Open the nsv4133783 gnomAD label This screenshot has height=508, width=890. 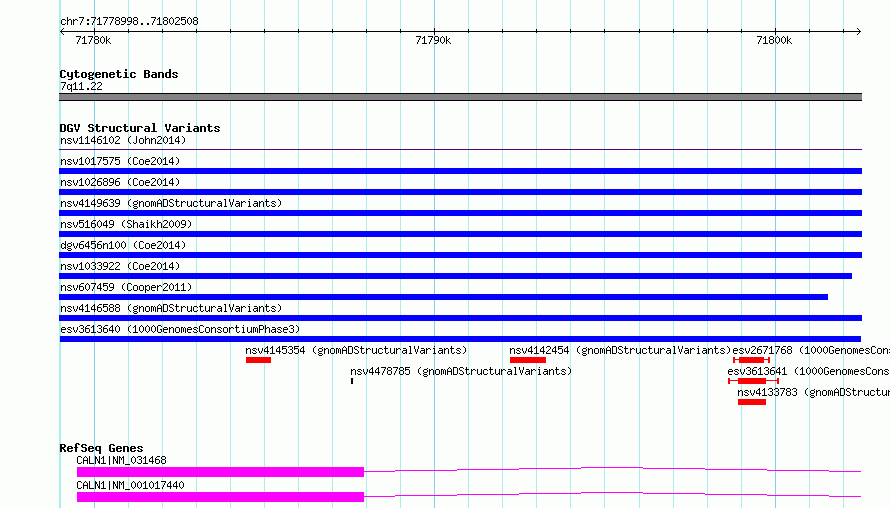813,392
